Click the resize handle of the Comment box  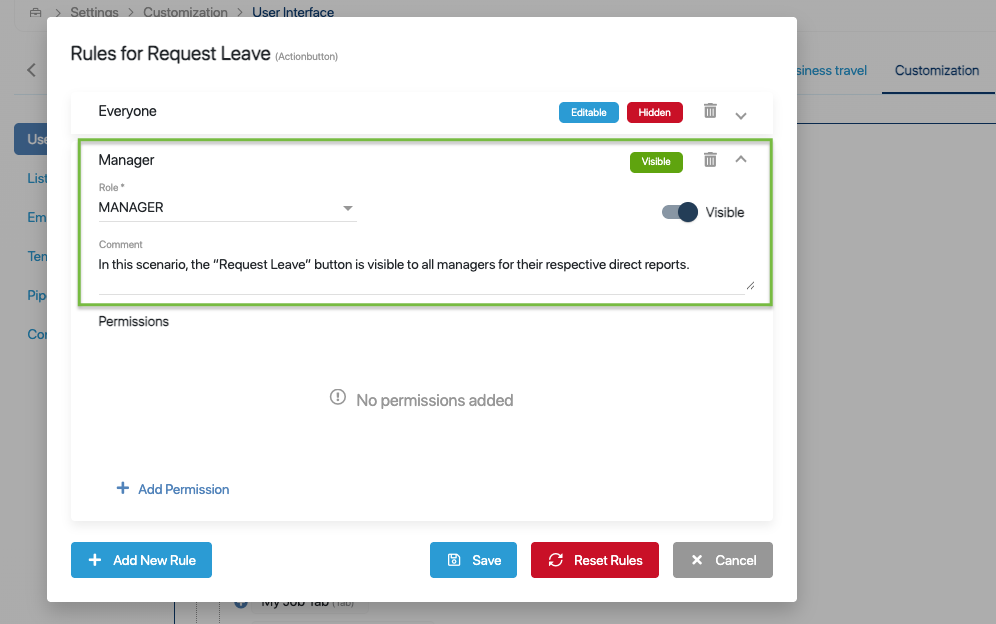(750, 285)
